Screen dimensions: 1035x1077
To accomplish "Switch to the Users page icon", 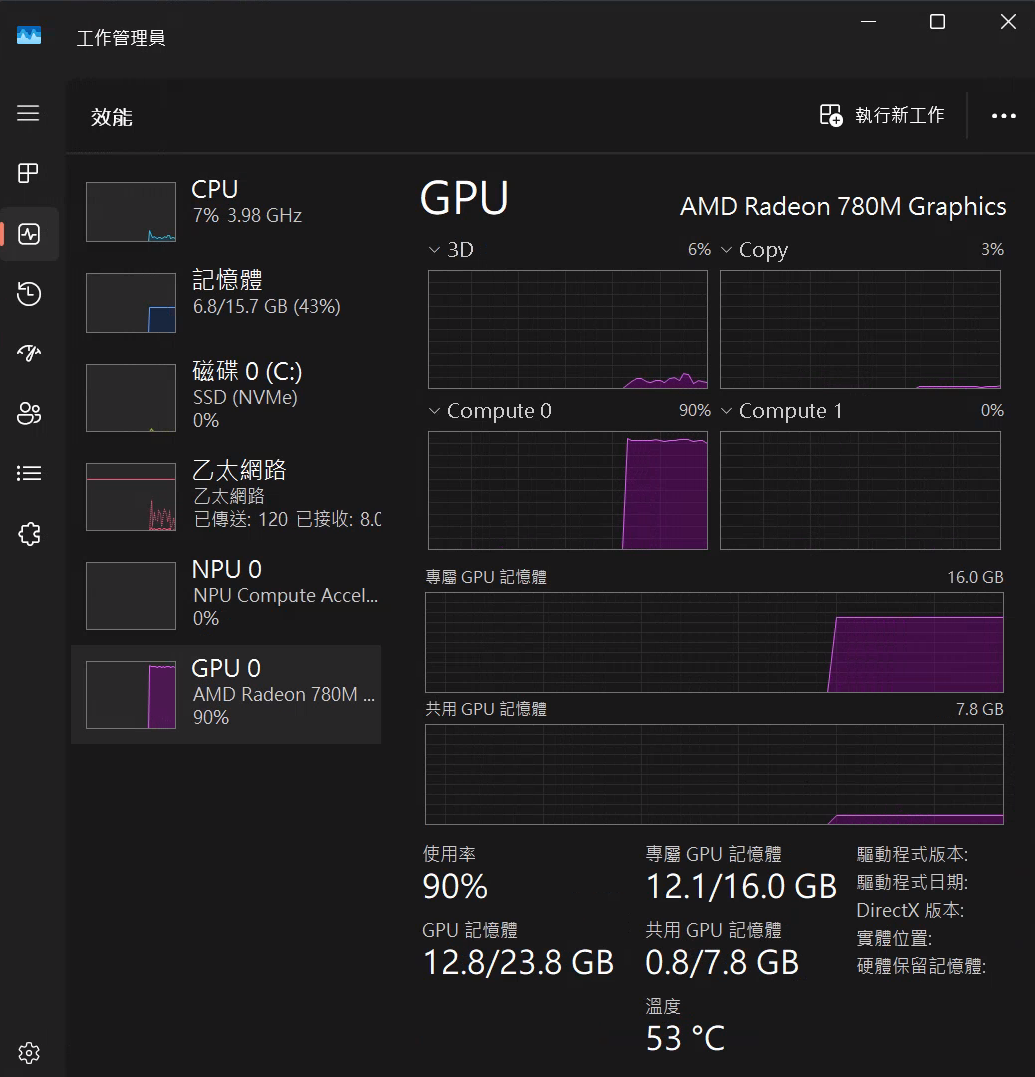I will (x=29, y=413).
